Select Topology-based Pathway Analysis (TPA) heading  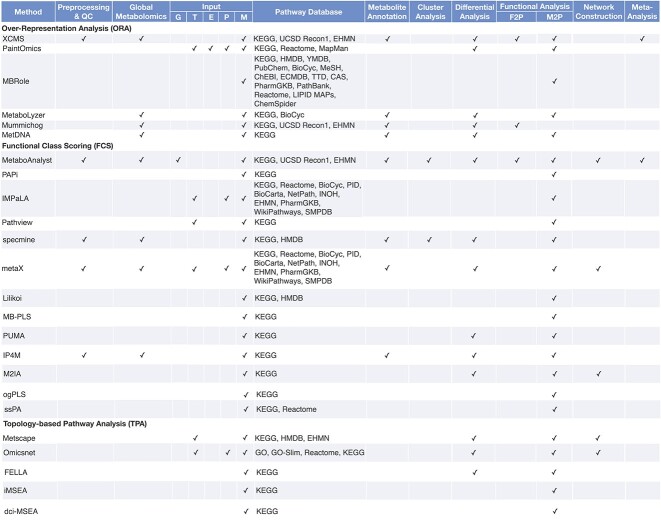point(75,424)
